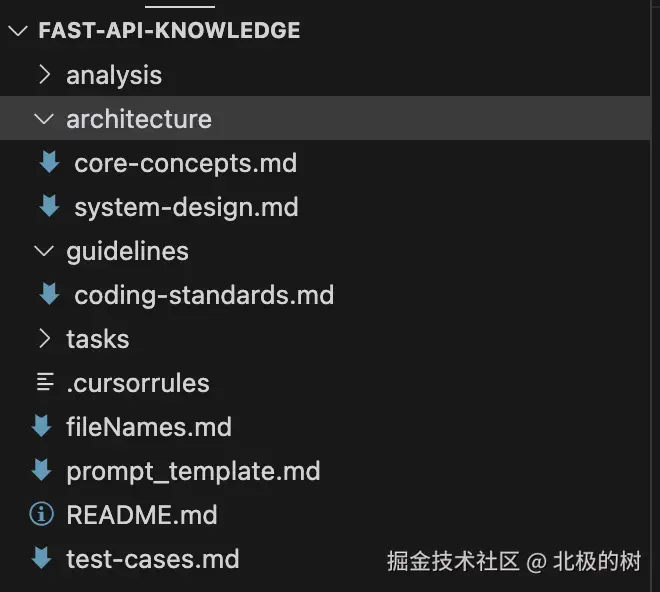Open the README.md file
This screenshot has width=660, height=592.
[141, 515]
